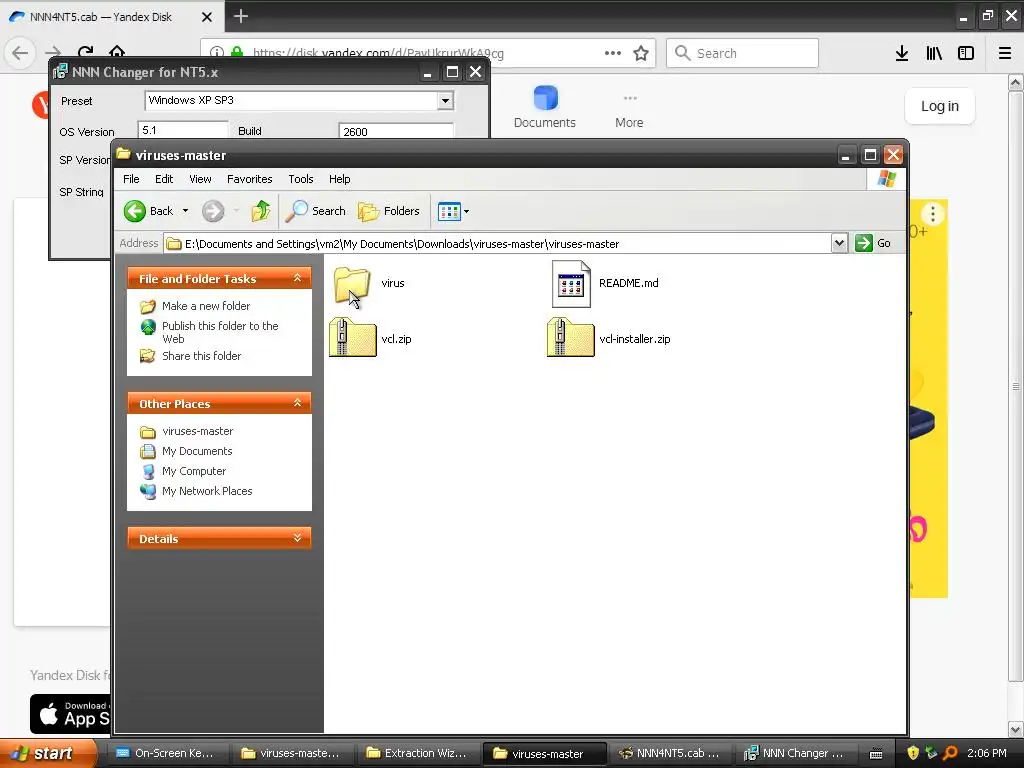The image size is (1024, 768).
Task: Open the View menu
Action: click(x=200, y=179)
